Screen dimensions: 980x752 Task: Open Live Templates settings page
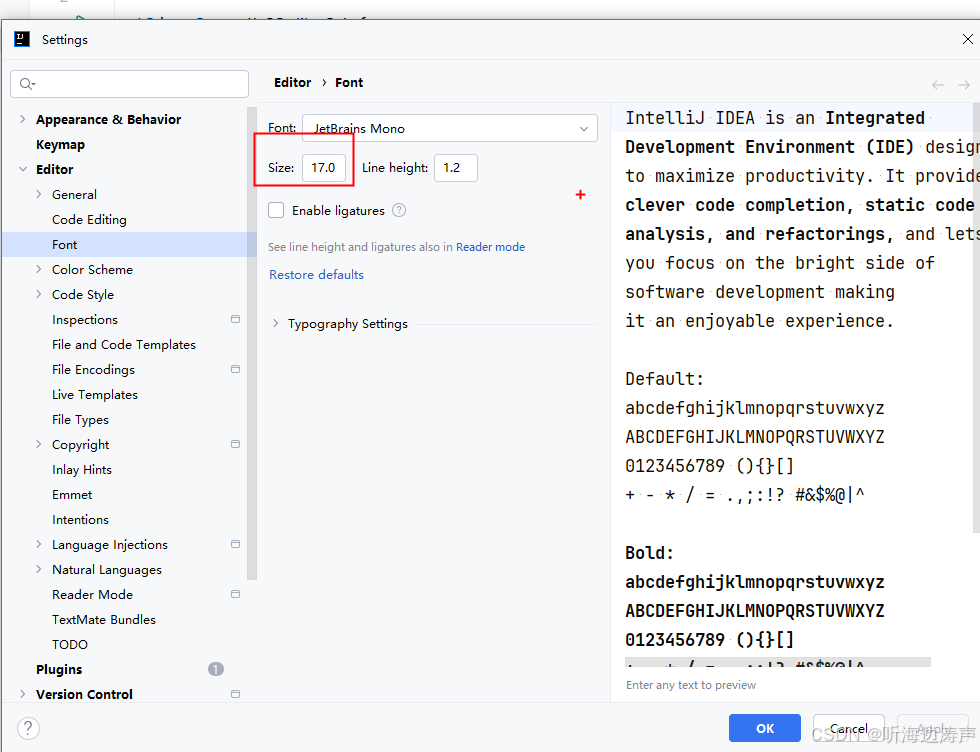pos(95,394)
